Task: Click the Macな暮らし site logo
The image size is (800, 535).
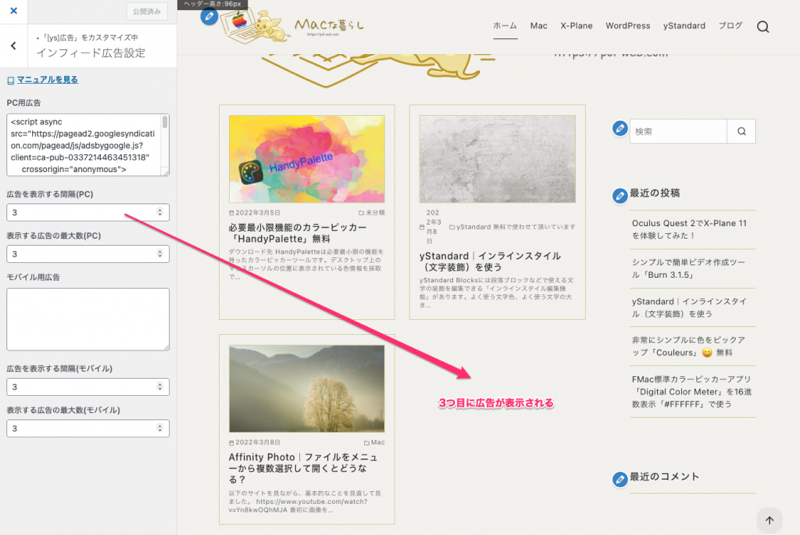Action: [x=292, y=26]
